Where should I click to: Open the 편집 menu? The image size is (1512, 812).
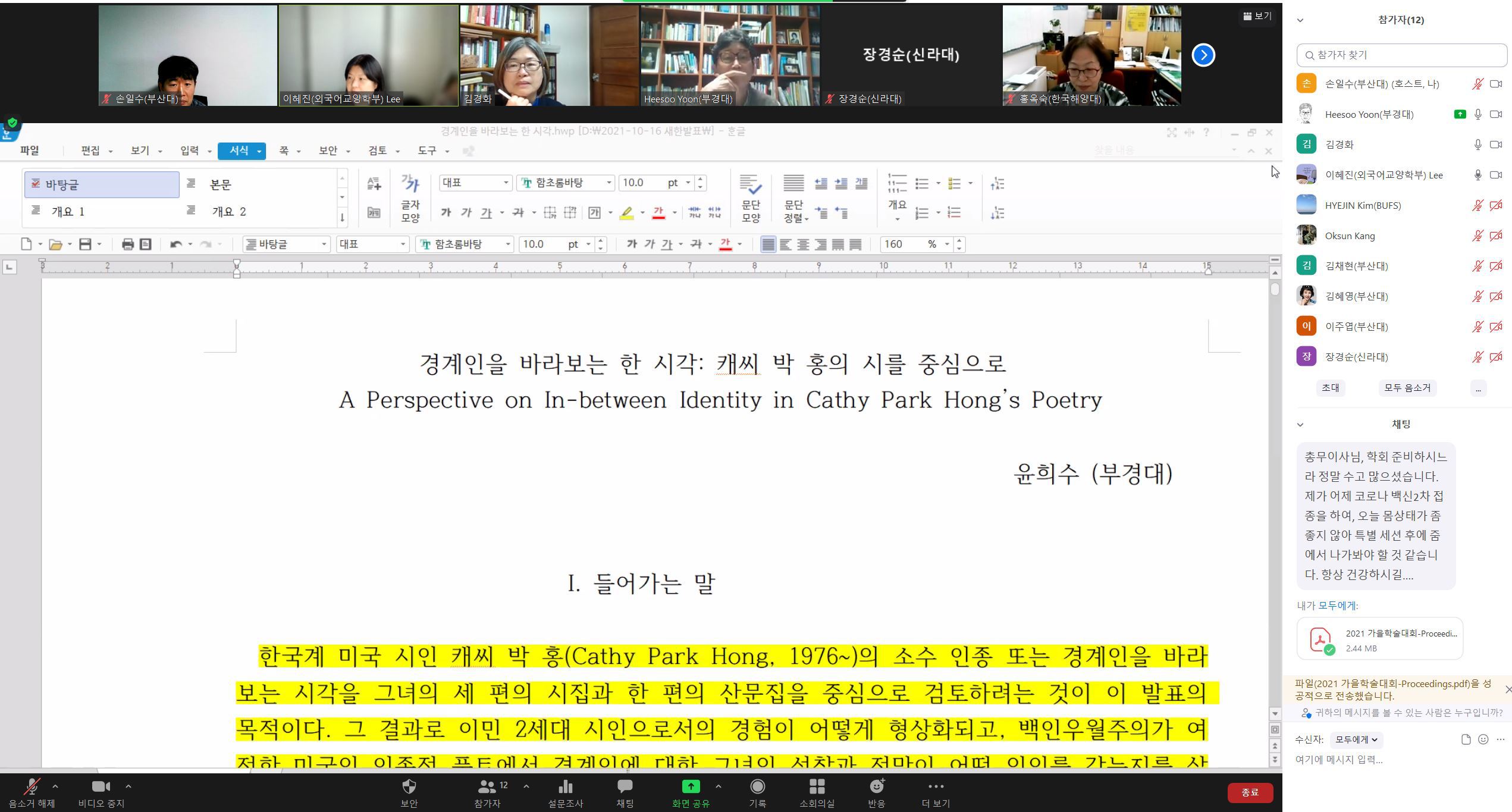tap(90, 151)
